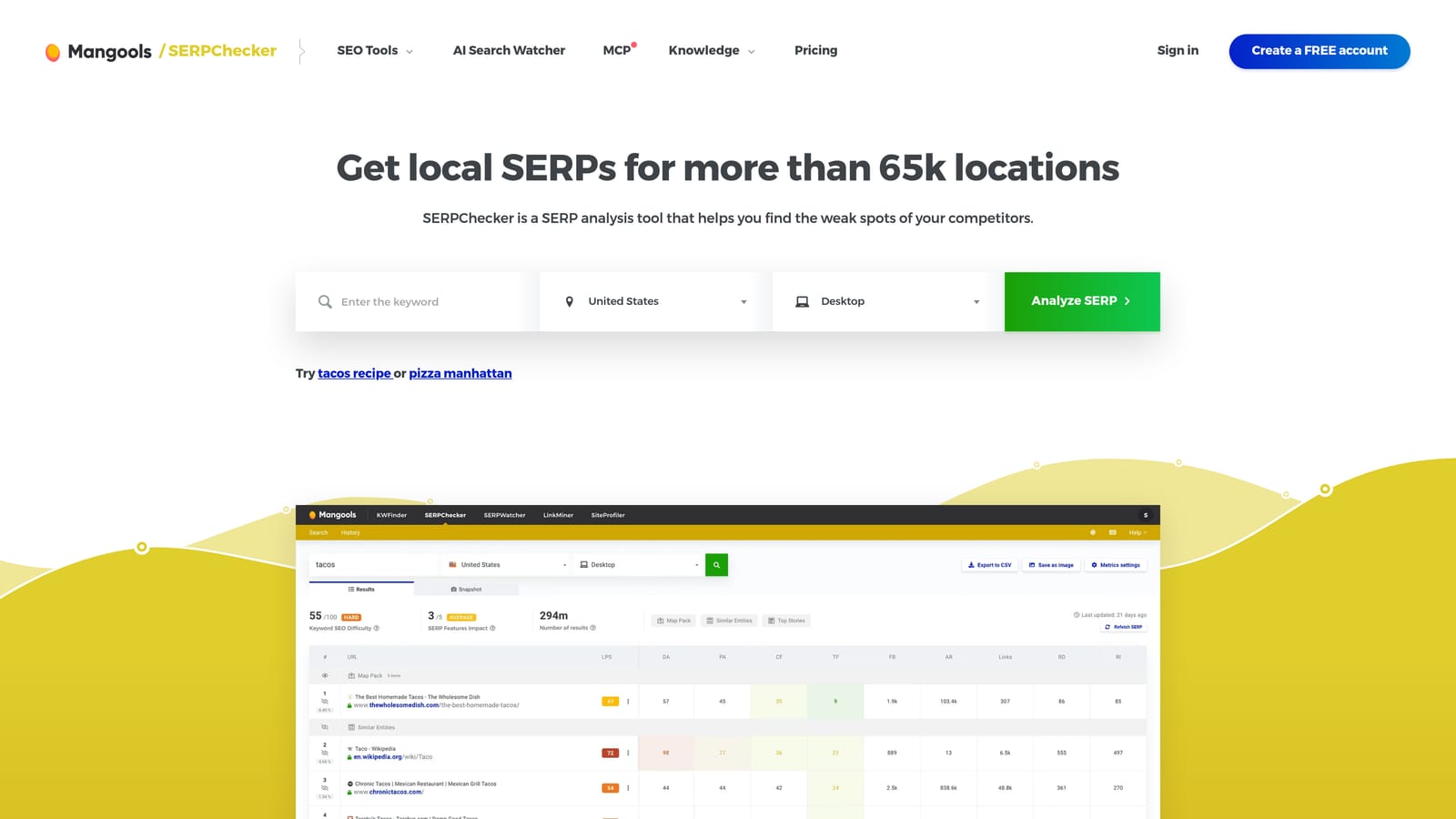The width and height of the screenshot is (1456, 819).
Task: Click History link in preview yellow bar
Action: click(x=350, y=532)
